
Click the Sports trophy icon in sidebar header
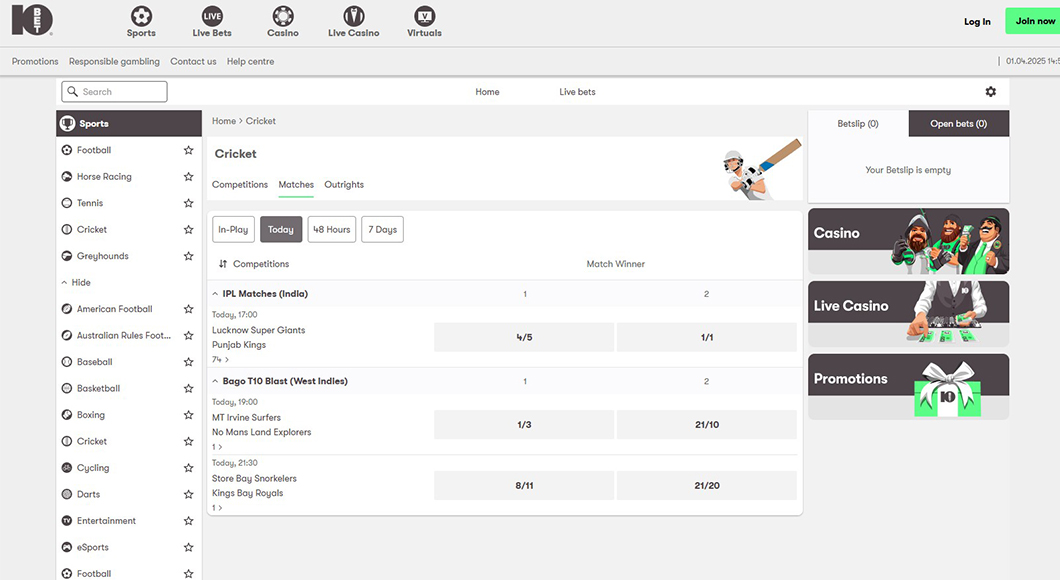pyautogui.click(x=68, y=124)
